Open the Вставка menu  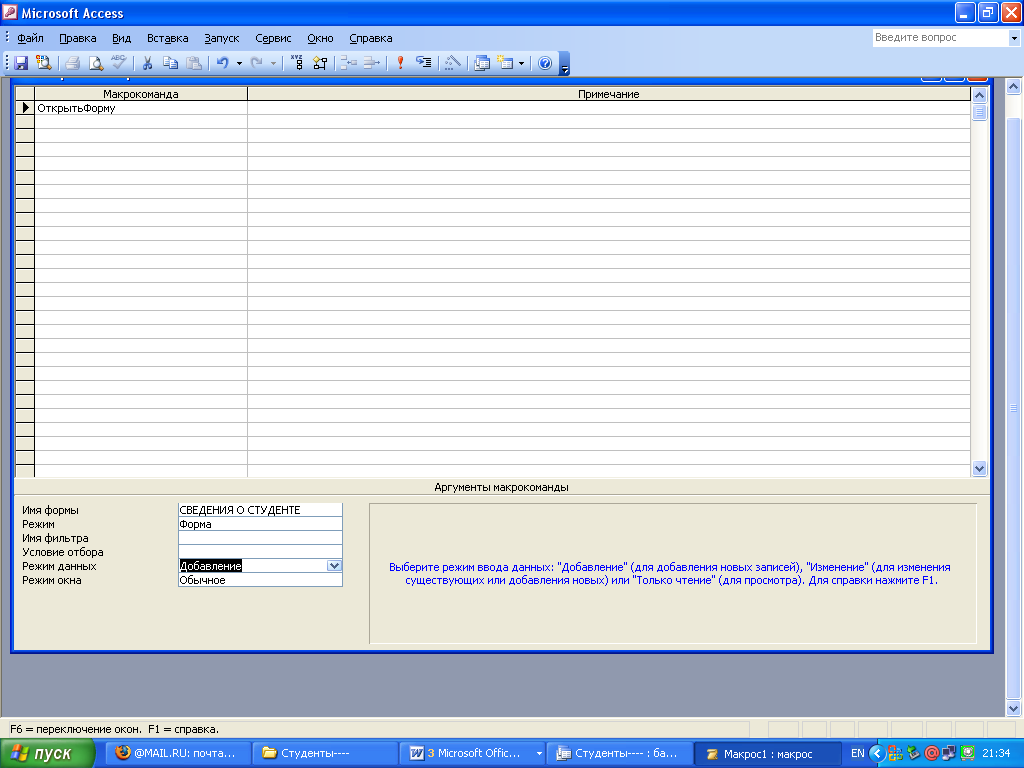coord(167,38)
